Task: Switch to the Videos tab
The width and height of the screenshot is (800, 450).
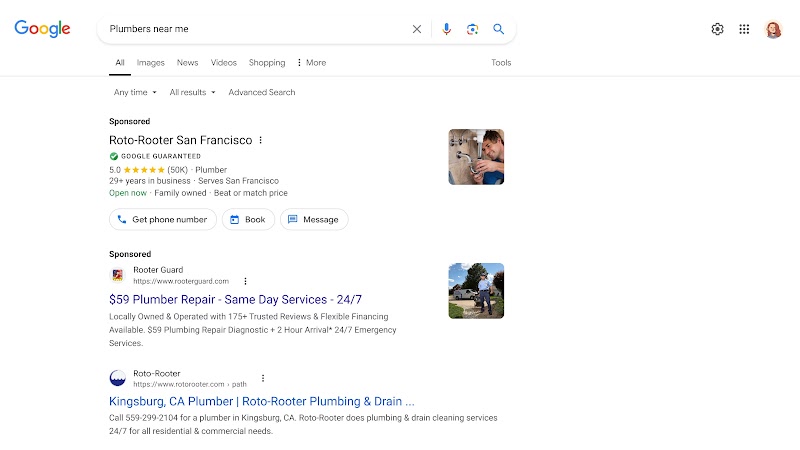Action: tap(223, 62)
